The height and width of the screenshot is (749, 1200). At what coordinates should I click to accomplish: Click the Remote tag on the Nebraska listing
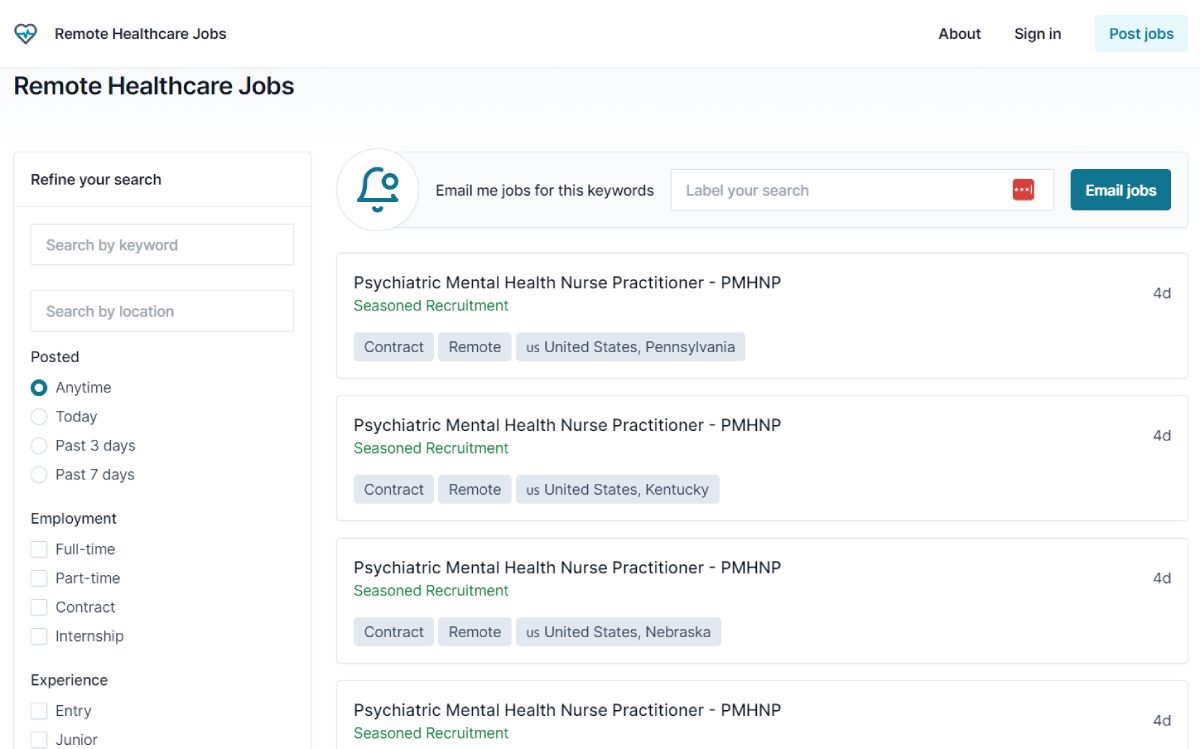pyautogui.click(x=475, y=632)
